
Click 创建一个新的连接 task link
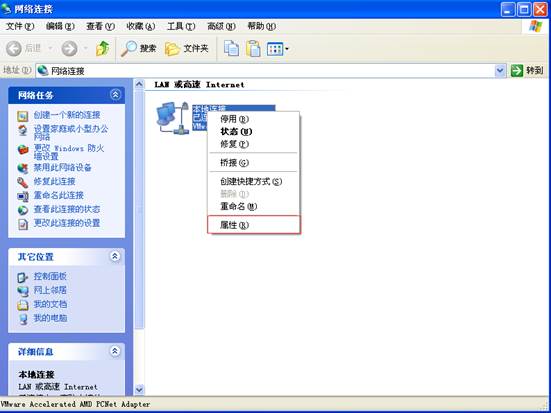pos(67,115)
